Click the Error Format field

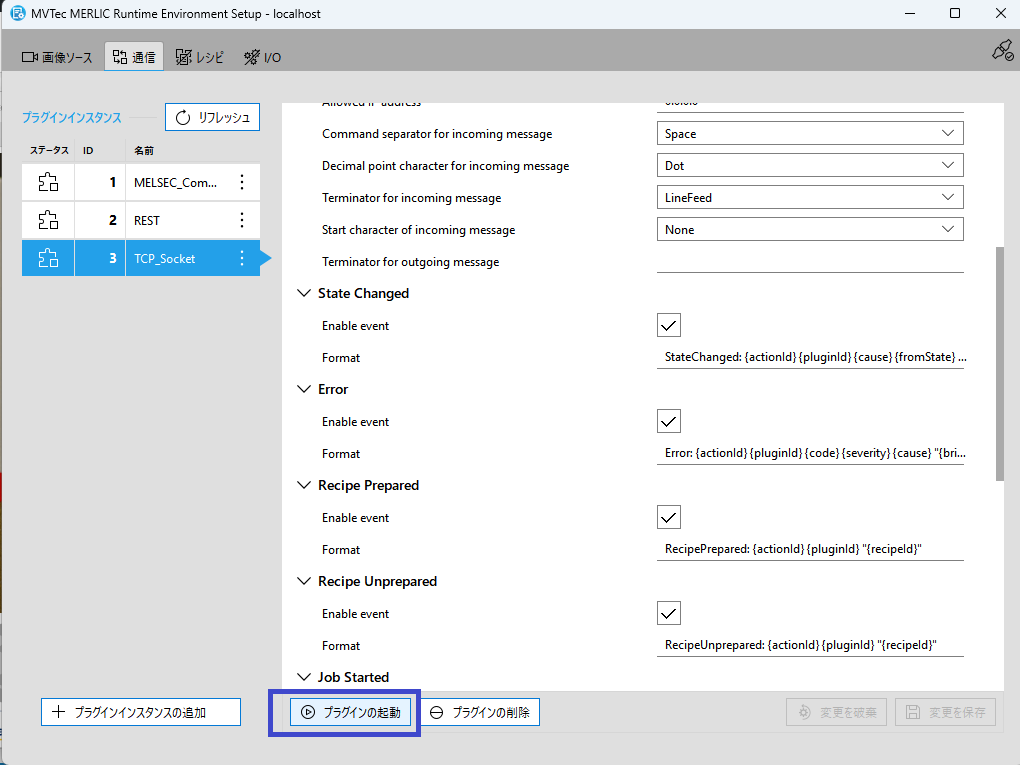pos(810,453)
